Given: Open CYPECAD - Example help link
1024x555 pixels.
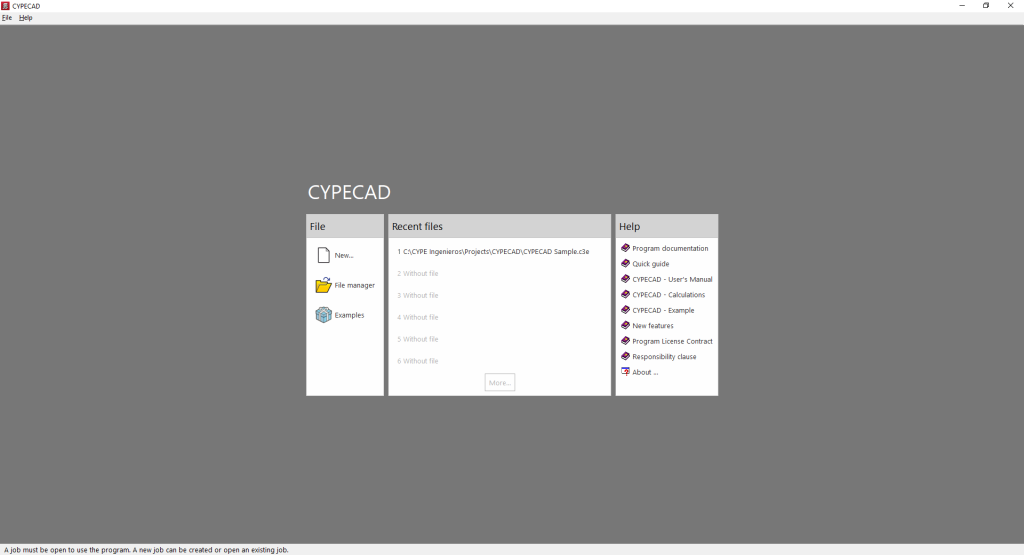Looking at the screenshot, I should click(x=663, y=310).
